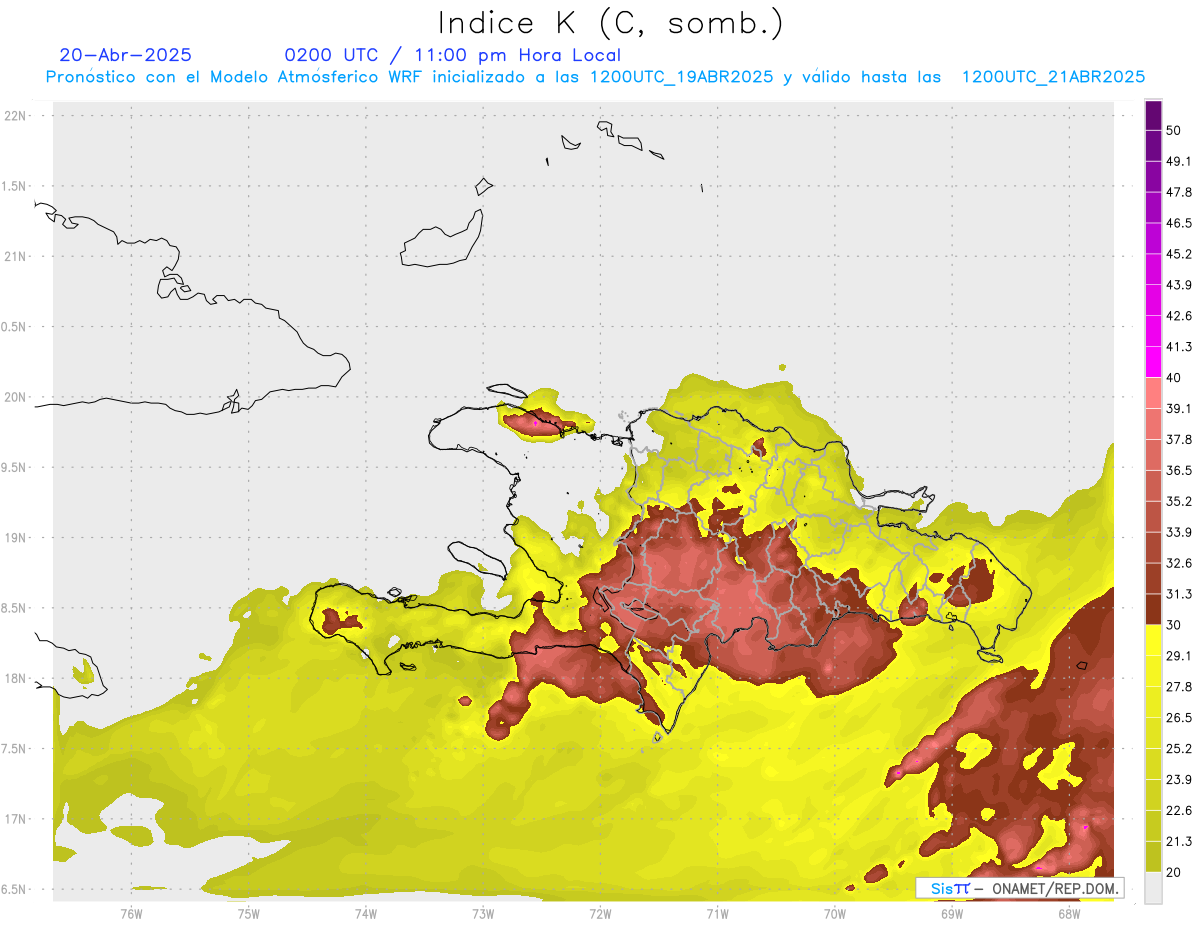Select the colorbar value '25.2'
Screen dimensions: 1200x927
pyautogui.click(x=1179, y=749)
